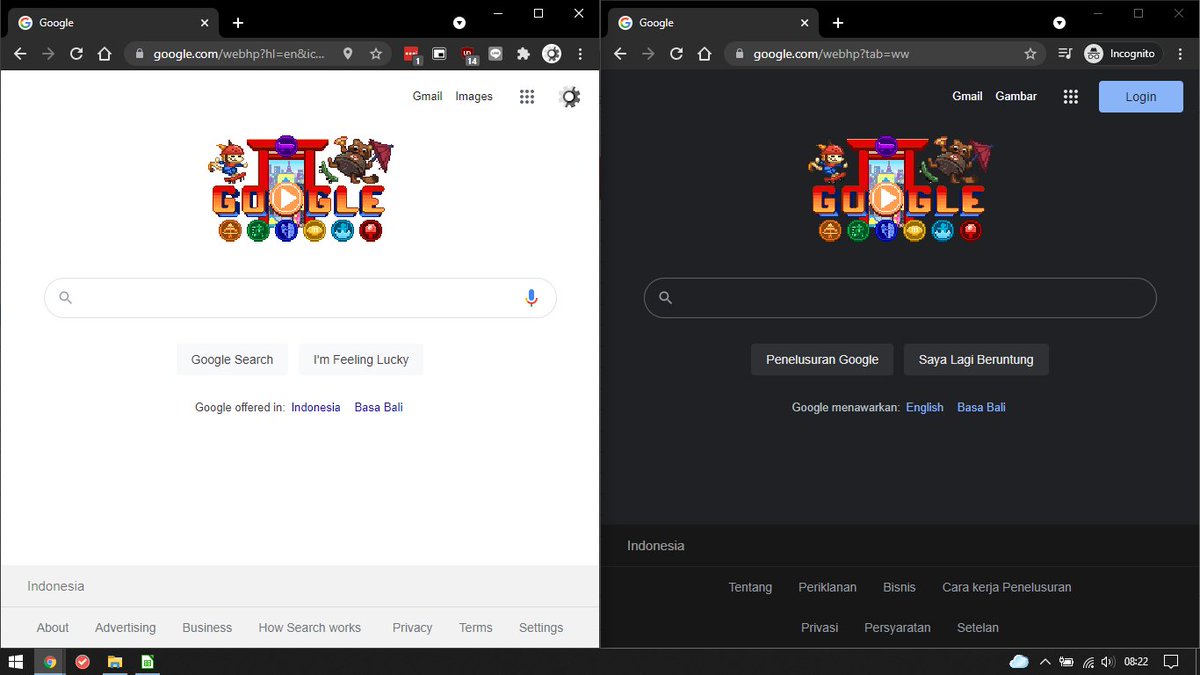Open Images link in left window
Viewport: 1200px width, 675px height.
pyautogui.click(x=474, y=97)
